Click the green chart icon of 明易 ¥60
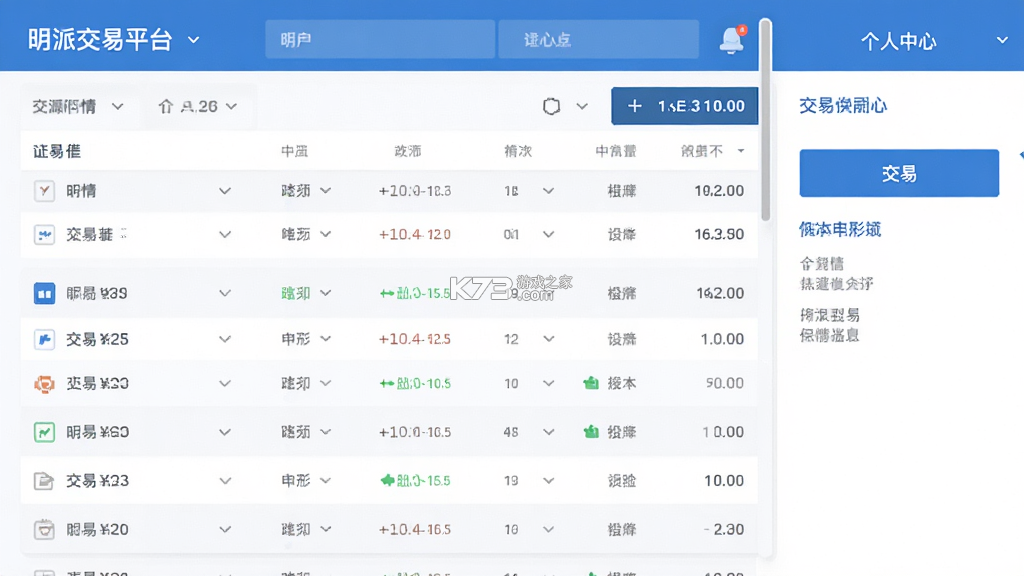The height and width of the screenshot is (576, 1024). click(44, 432)
